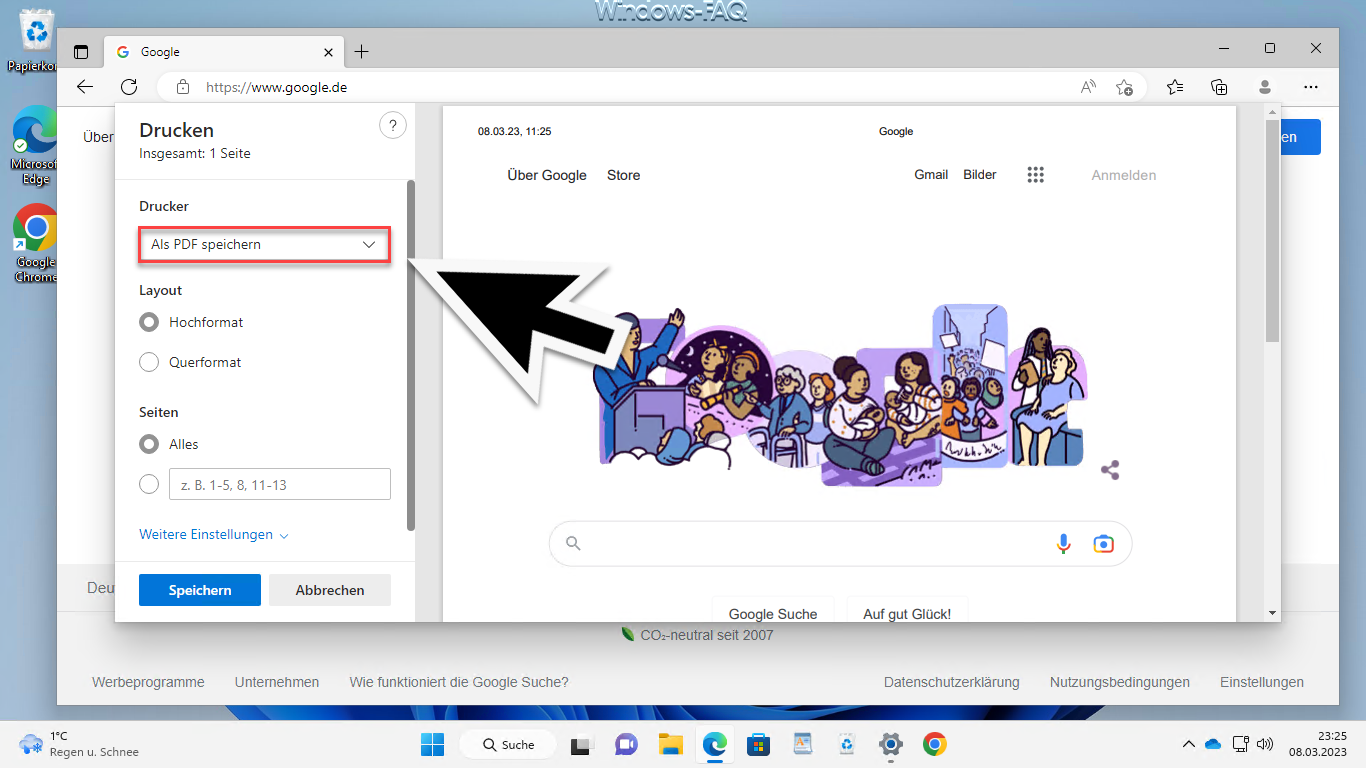Open Werbeprogramme footer link
The height and width of the screenshot is (768, 1366).
148,682
